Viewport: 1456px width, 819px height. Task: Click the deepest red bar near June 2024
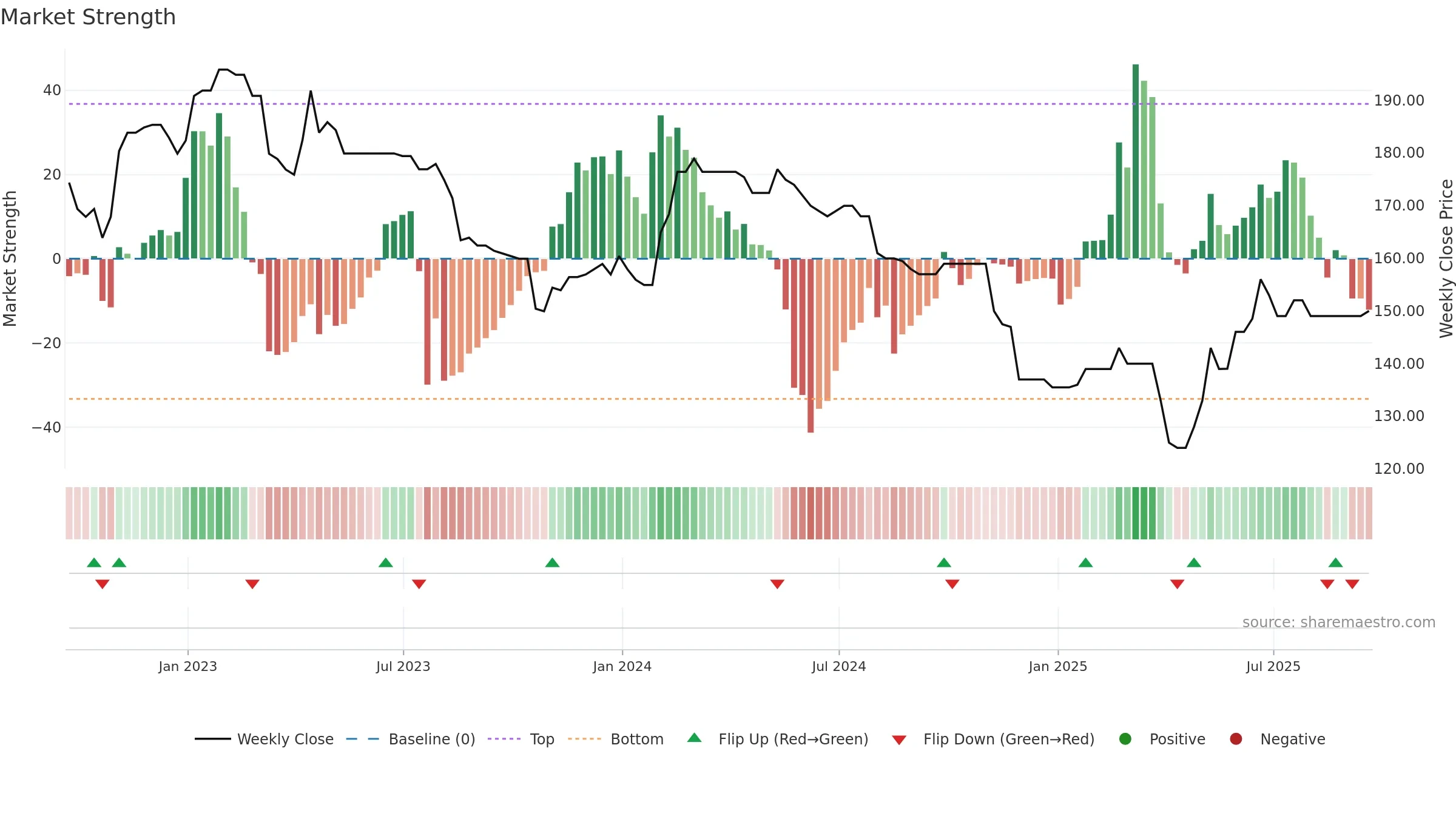point(811,346)
